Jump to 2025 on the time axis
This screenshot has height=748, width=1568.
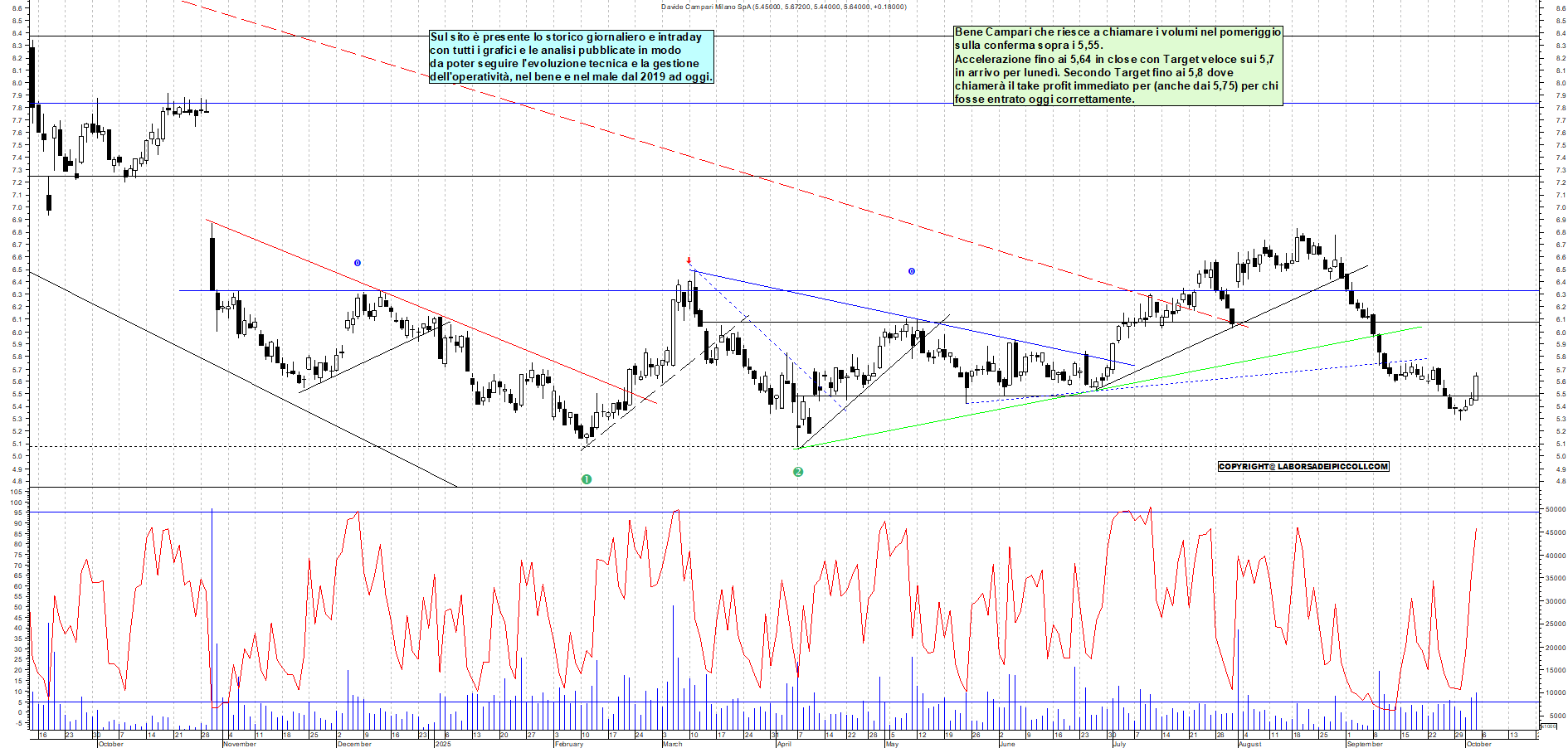click(443, 744)
